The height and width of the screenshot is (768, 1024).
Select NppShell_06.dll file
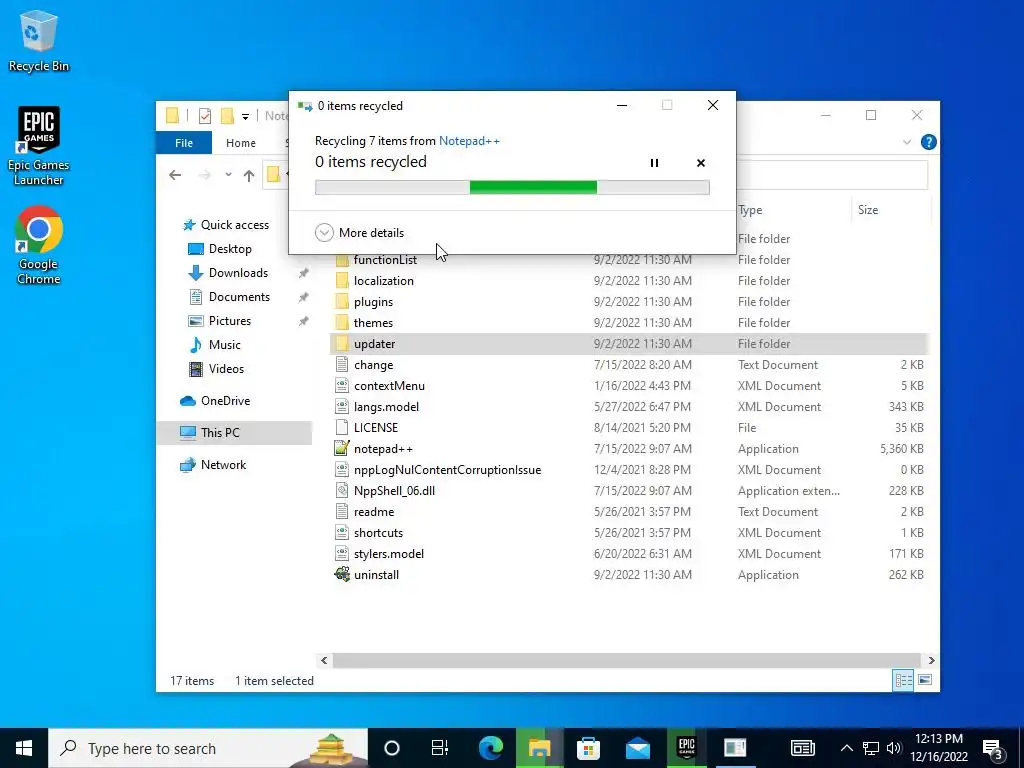click(394, 490)
